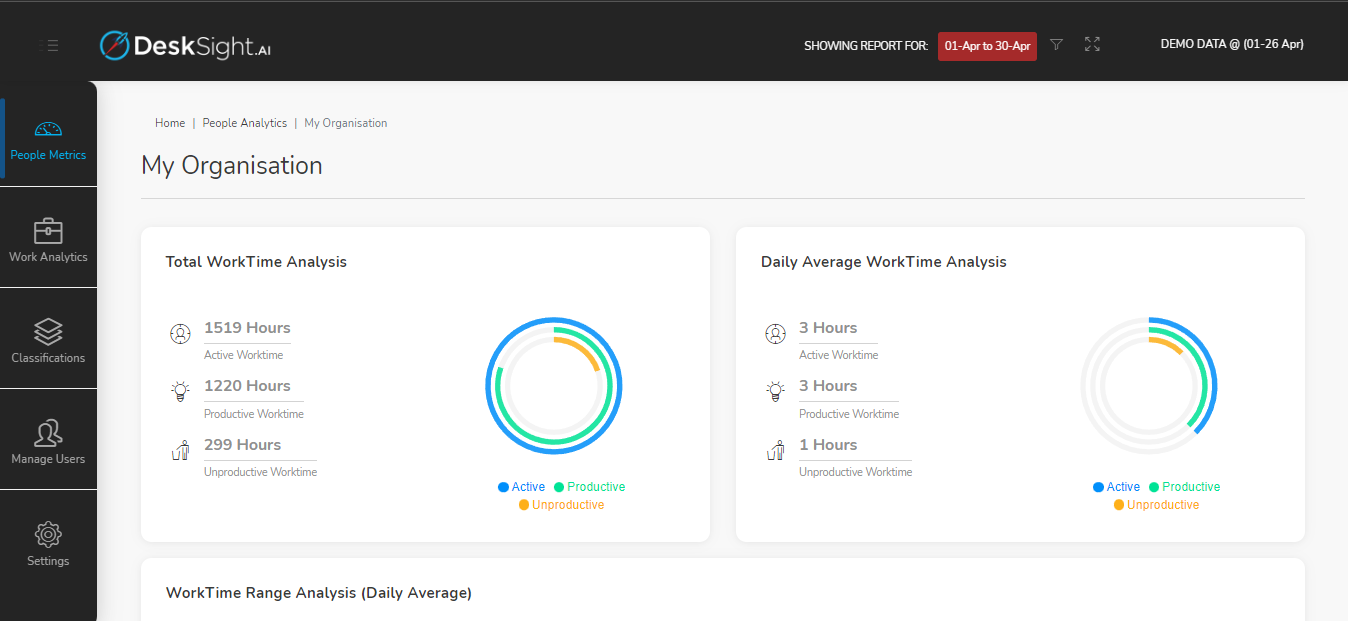
Task: Click the filter funnel icon in the header
Action: tap(1056, 45)
